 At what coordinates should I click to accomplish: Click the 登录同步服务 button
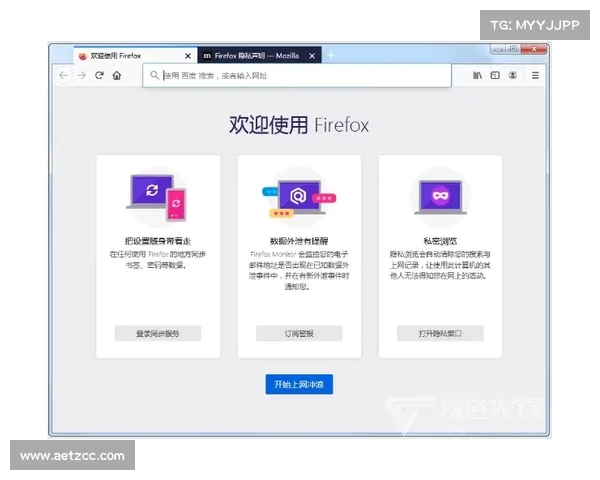pyautogui.click(x=158, y=333)
